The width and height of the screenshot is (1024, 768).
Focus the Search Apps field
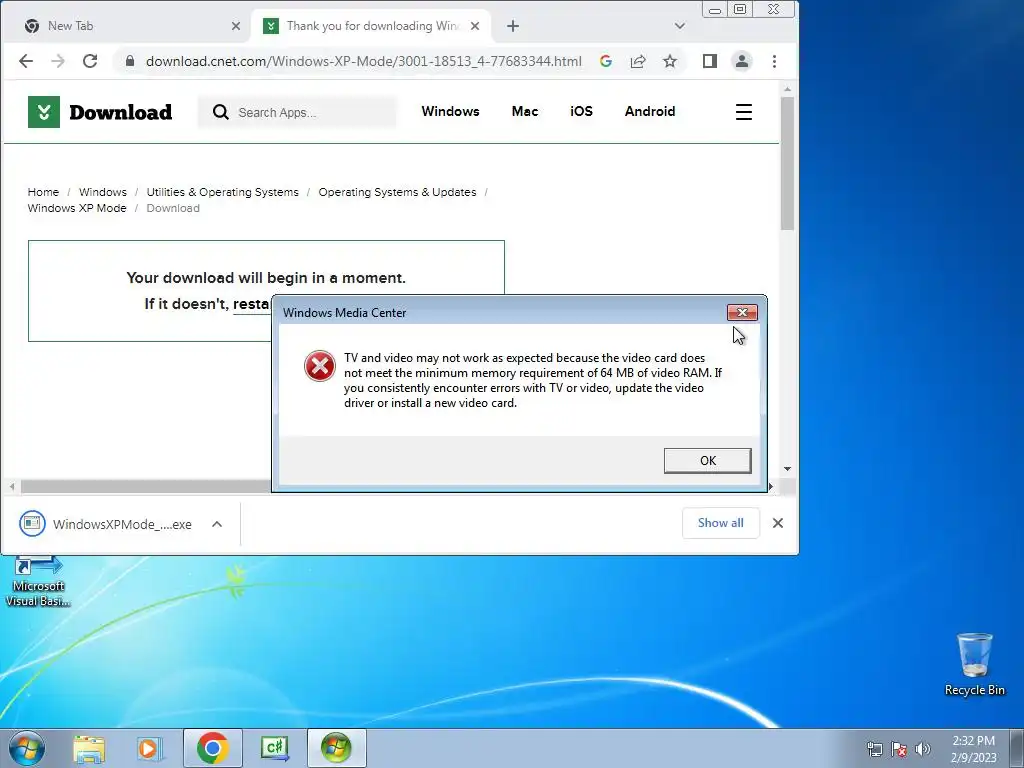coord(297,112)
